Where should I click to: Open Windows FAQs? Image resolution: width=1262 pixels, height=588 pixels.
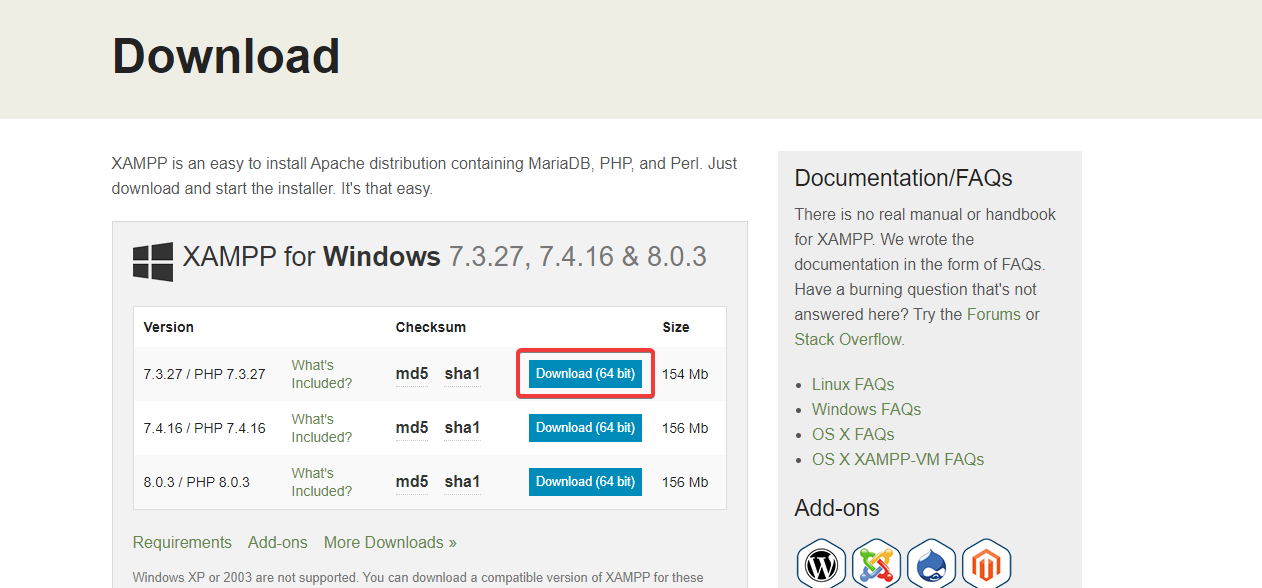point(866,409)
